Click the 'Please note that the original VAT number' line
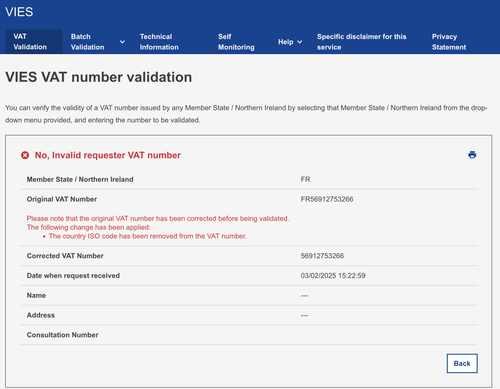This screenshot has height=389, width=500. click(x=158, y=218)
